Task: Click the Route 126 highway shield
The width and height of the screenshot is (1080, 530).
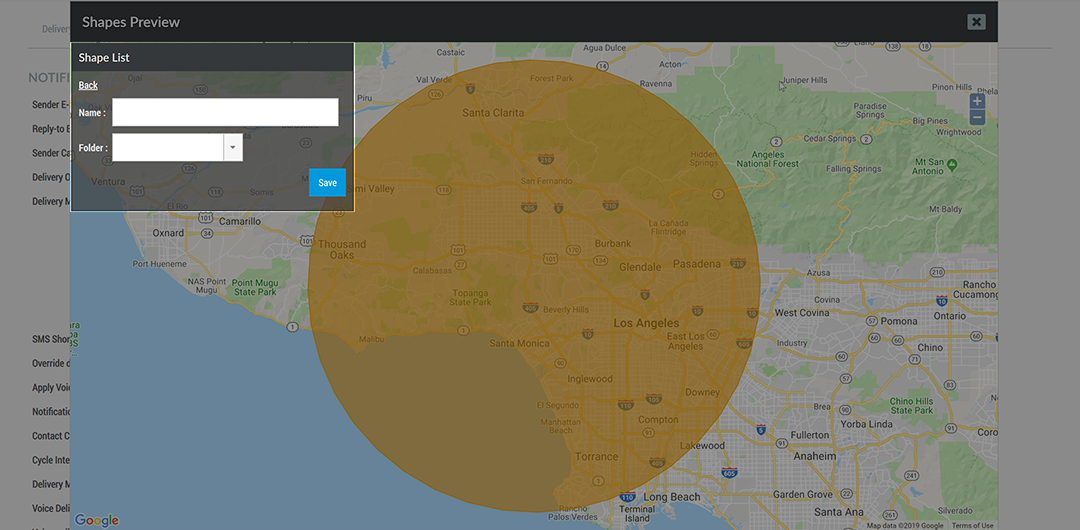Action: coord(435,93)
